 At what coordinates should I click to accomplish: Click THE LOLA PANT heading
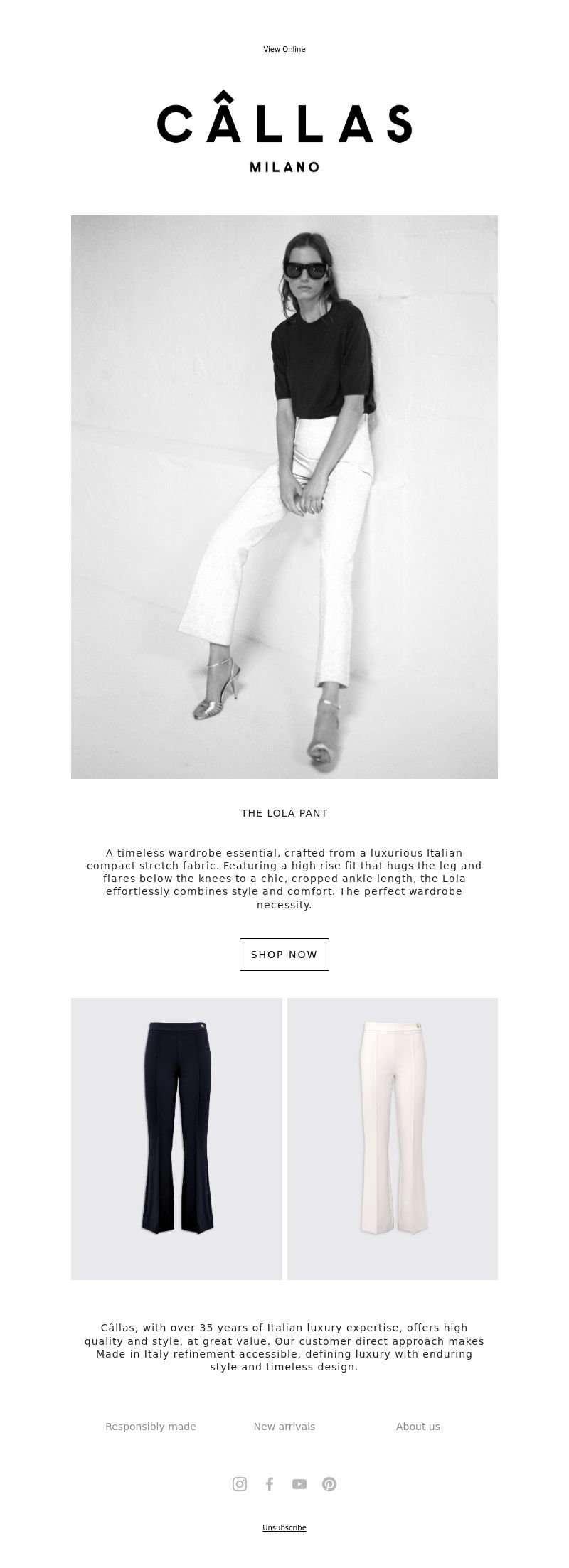[284, 813]
